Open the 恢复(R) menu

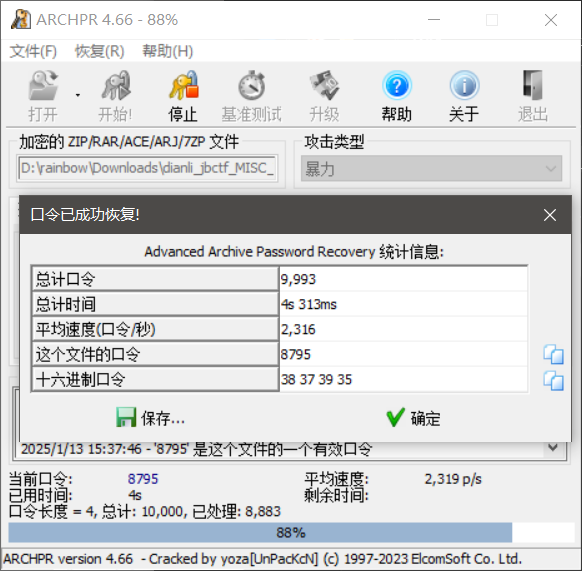[99, 51]
